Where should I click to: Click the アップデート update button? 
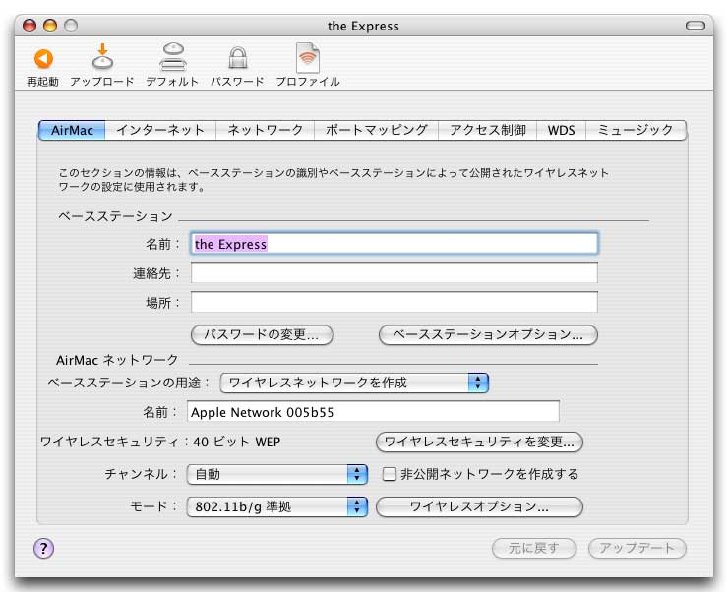pos(637,548)
